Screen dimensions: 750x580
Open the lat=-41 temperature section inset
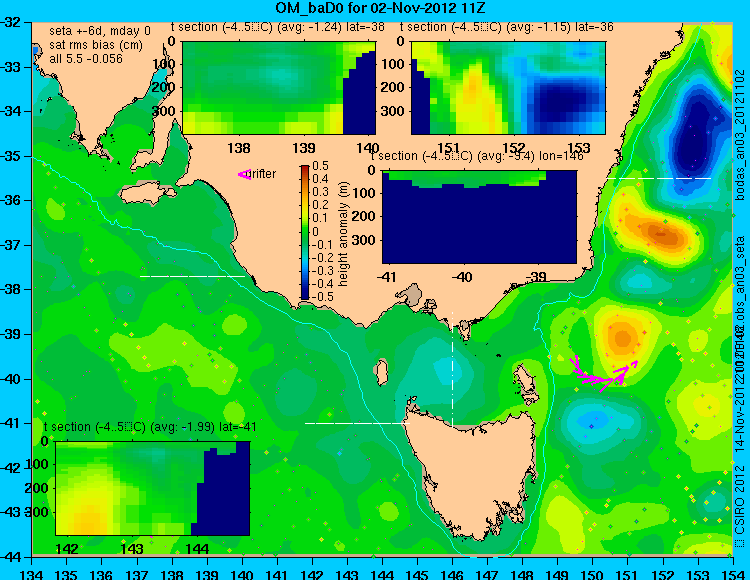(x=153, y=488)
